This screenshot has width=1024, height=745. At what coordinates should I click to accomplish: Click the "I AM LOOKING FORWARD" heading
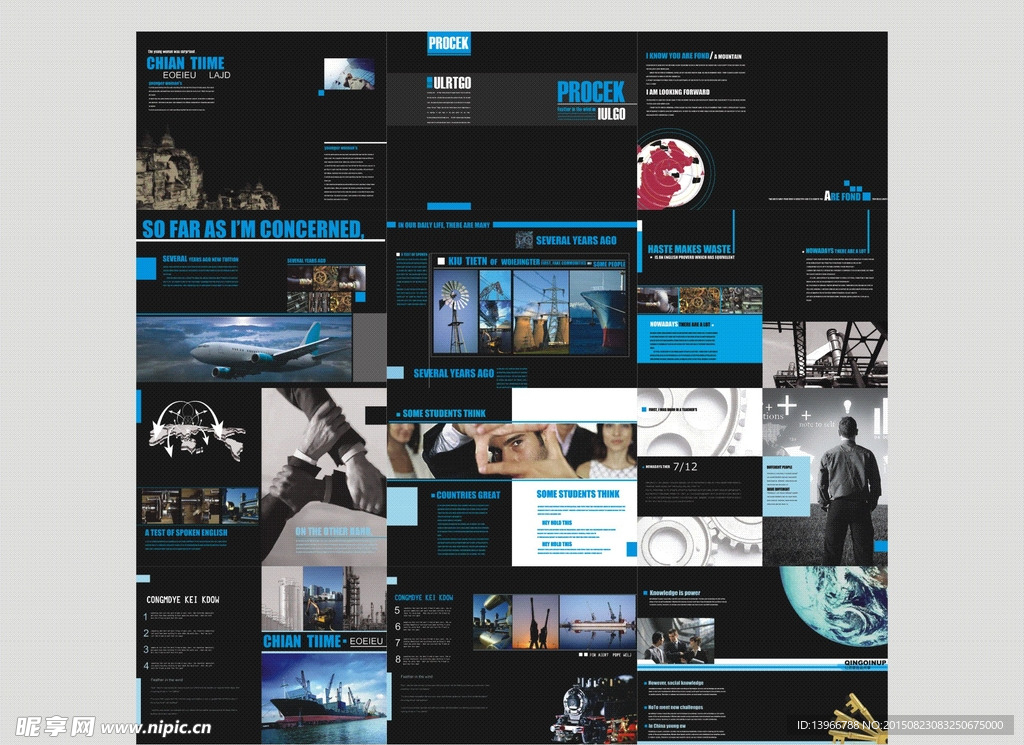[x=677, y=92]
